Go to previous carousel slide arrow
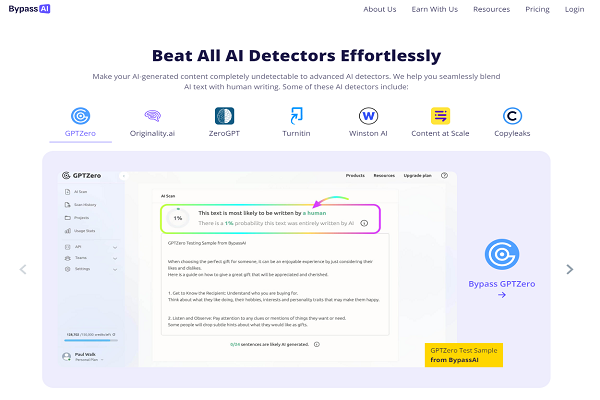The height and width of the screenshot is (400, 600). (x=23, y=269)
